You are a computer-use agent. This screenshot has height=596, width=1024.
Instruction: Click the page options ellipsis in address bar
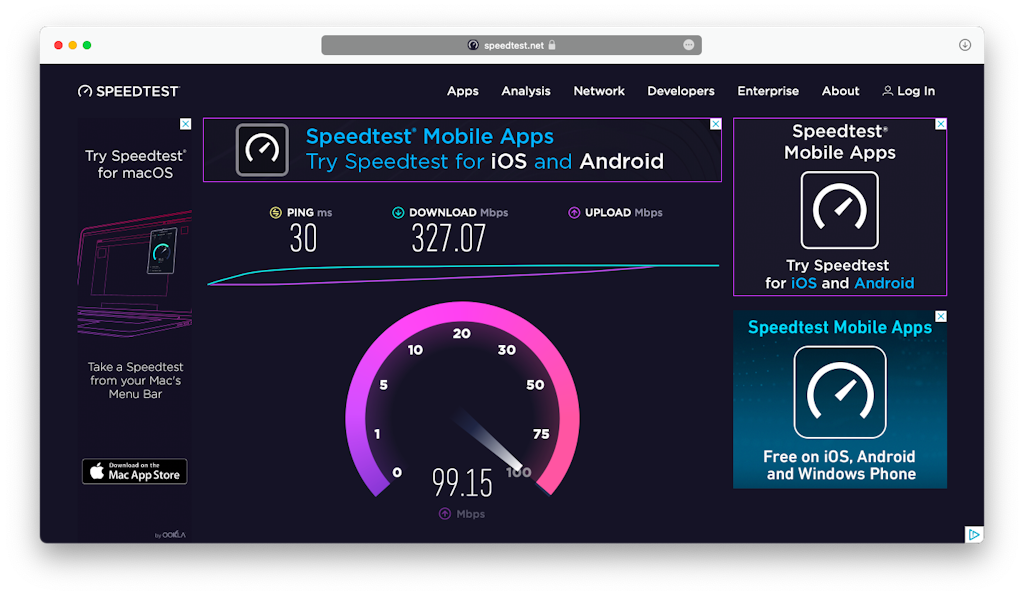pos(689,45)
